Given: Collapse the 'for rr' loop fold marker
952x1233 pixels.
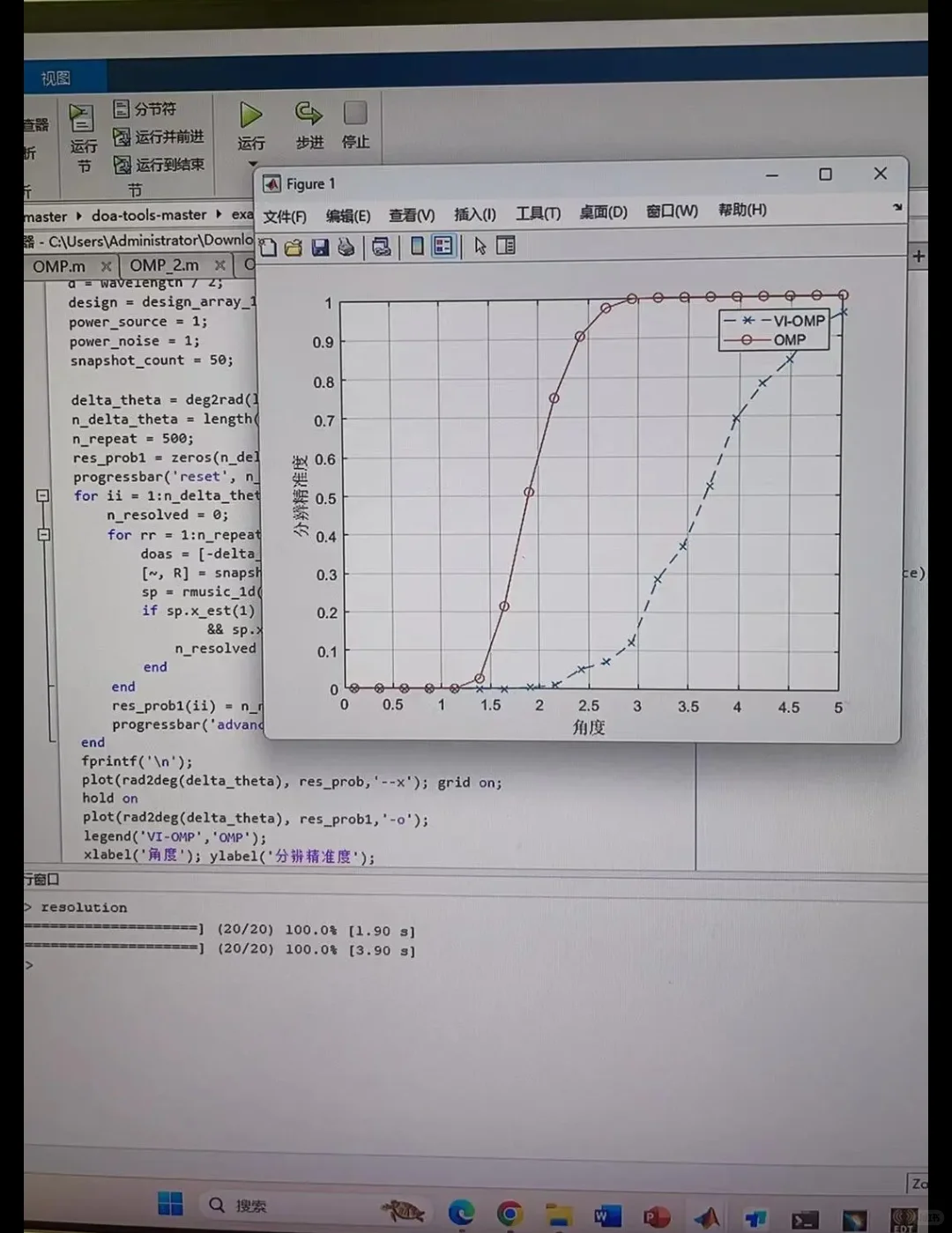Looking at the screenshot, I should point(43,534).
